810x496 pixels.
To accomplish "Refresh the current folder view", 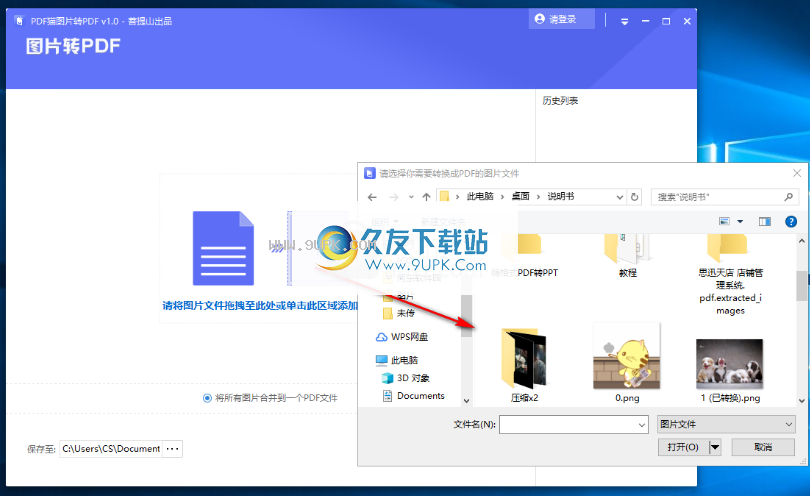I will [634, 197].
